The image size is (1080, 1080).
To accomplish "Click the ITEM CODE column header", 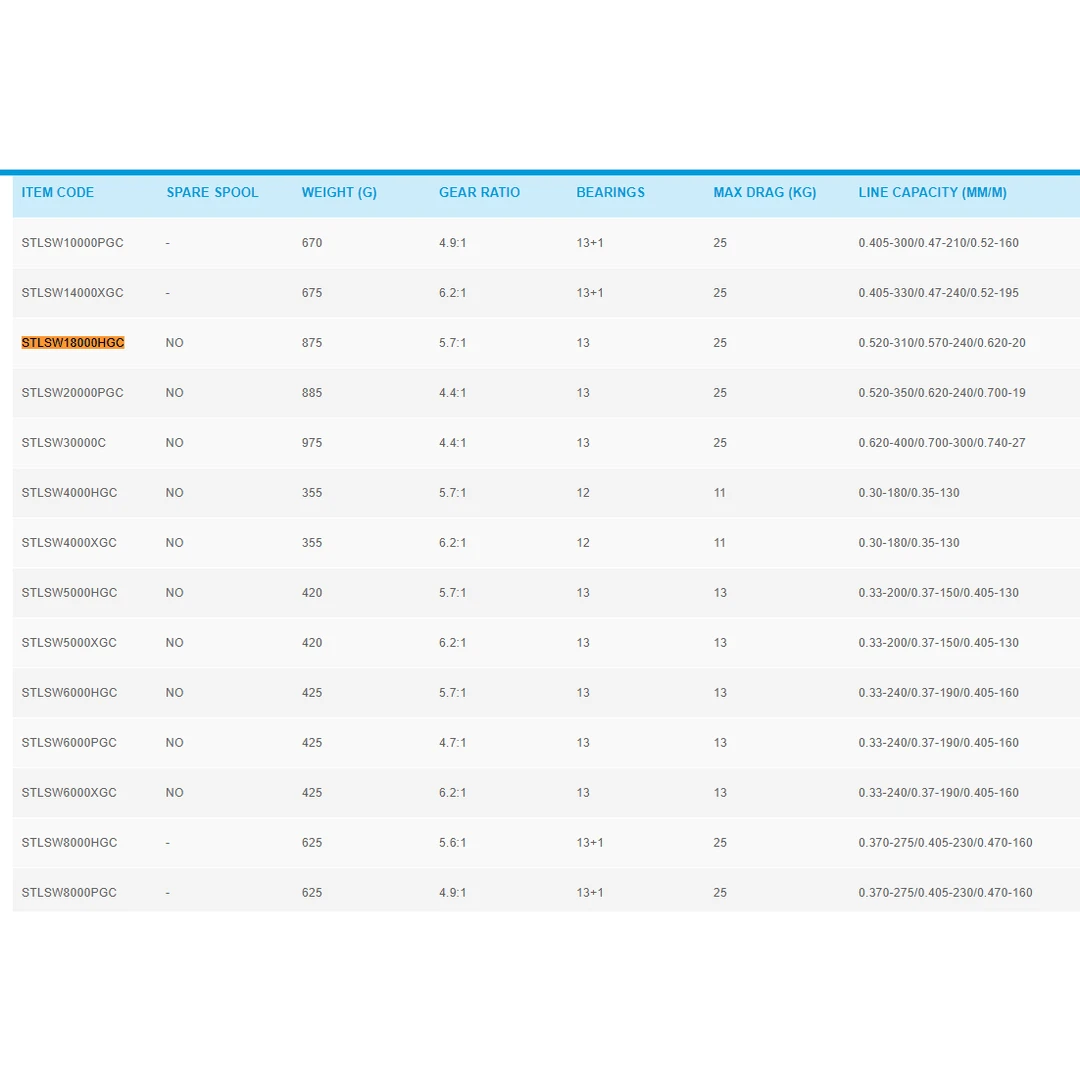I will click(x=58, y=192).
